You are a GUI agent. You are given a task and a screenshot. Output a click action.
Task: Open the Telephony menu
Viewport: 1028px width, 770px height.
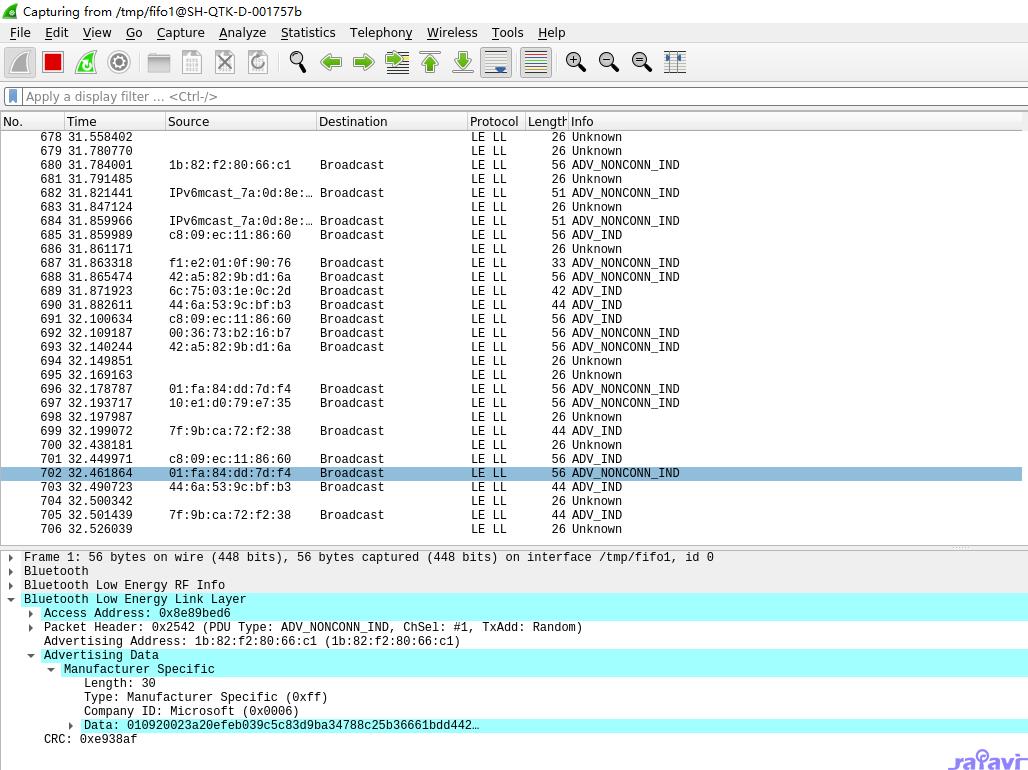coord(380,32)
